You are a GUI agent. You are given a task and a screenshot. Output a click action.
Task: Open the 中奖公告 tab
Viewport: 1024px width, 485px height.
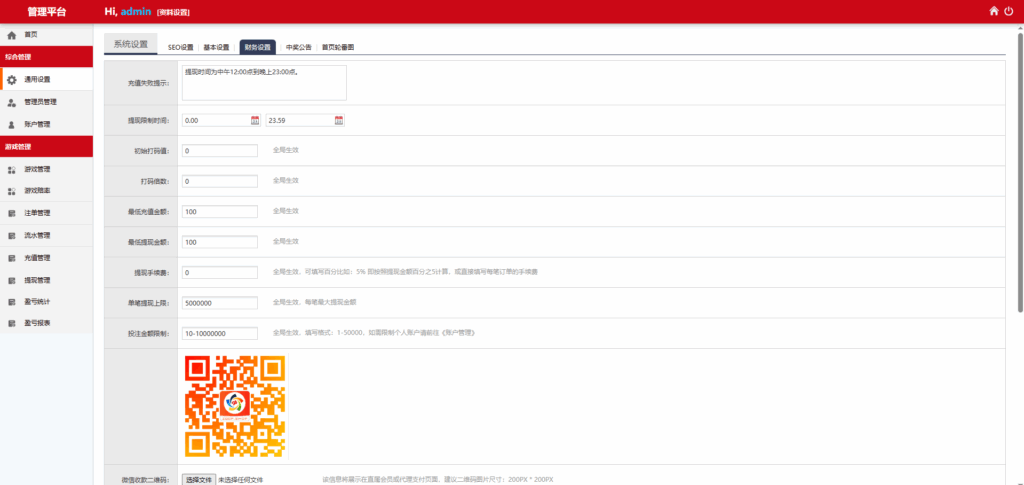(299, 47)
